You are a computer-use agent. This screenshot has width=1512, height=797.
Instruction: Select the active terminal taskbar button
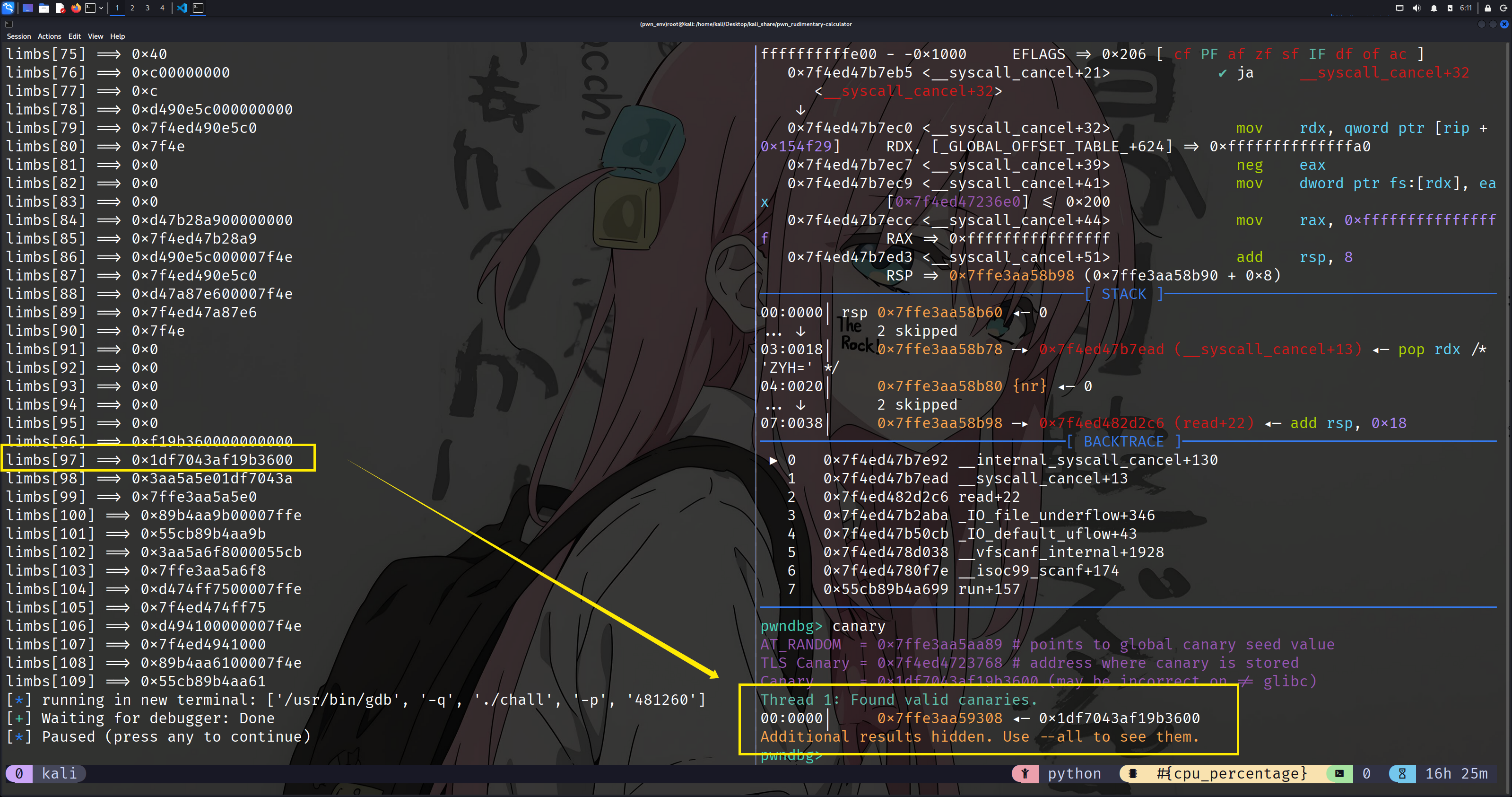pyautogui.click(x=199, y=8)
